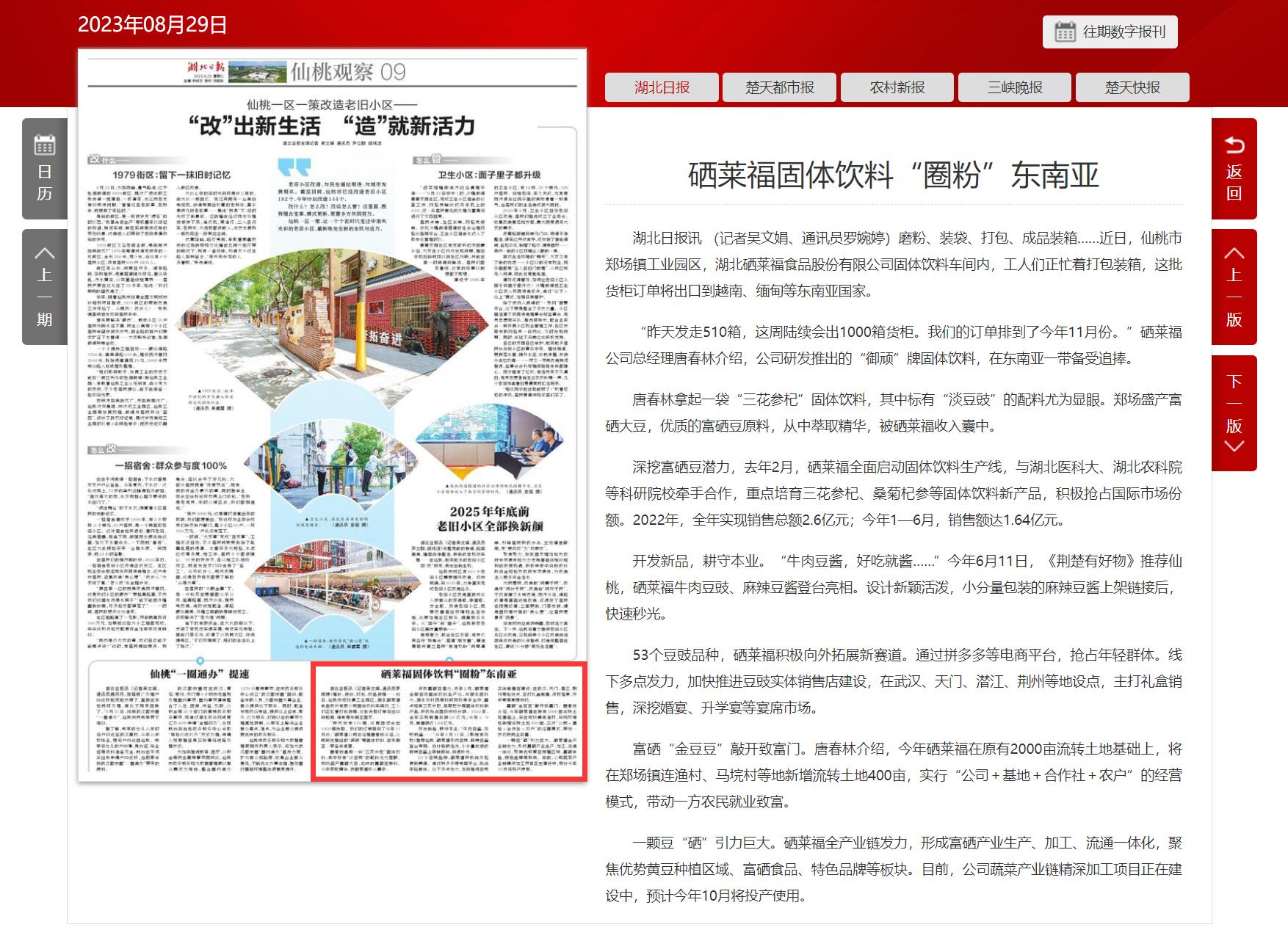Click the 仙桃观察 09 page header
Image resolution: width=1288 pixels, height=941 pixels.
348,72
